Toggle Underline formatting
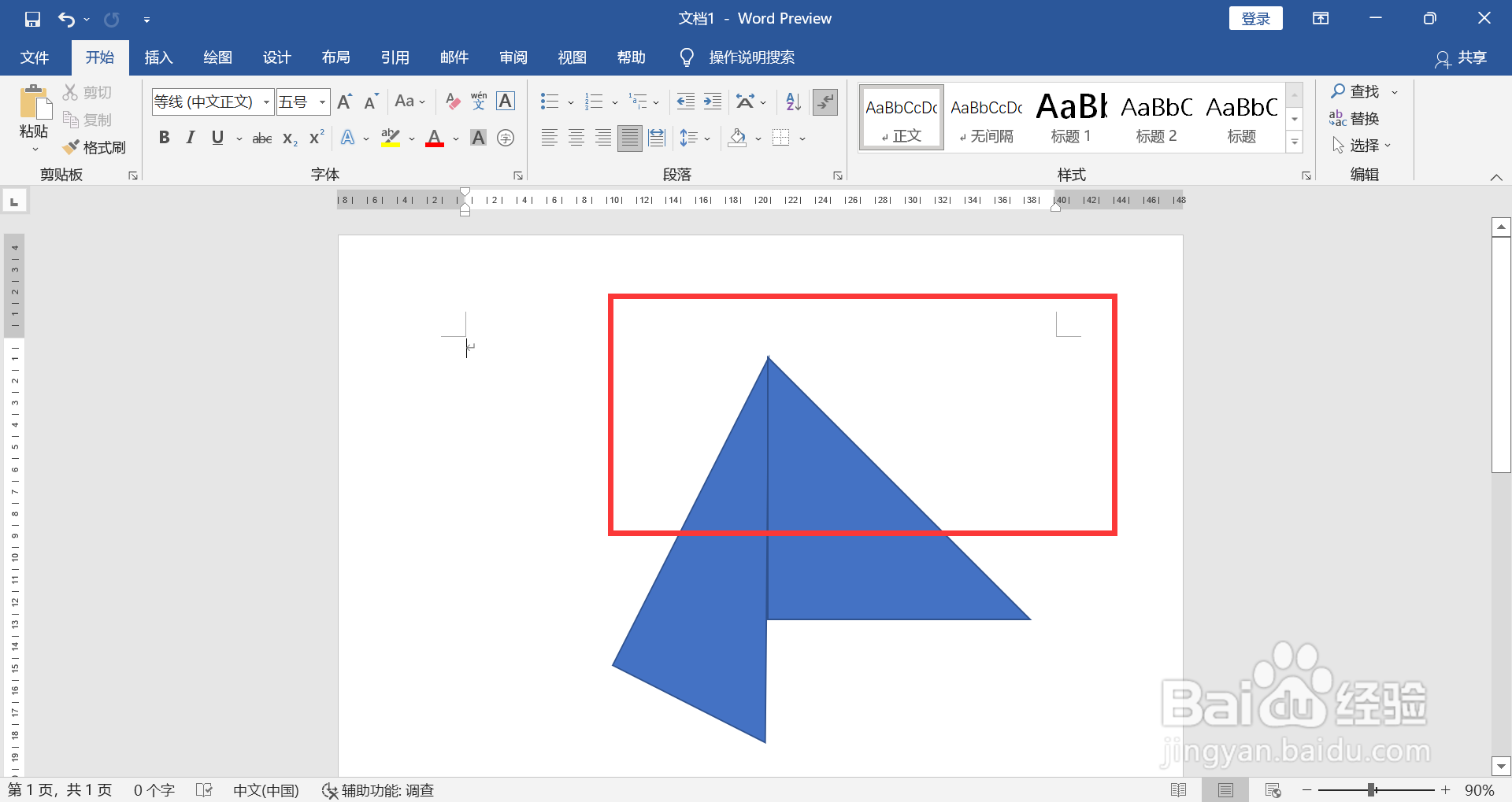 point(217,138)
